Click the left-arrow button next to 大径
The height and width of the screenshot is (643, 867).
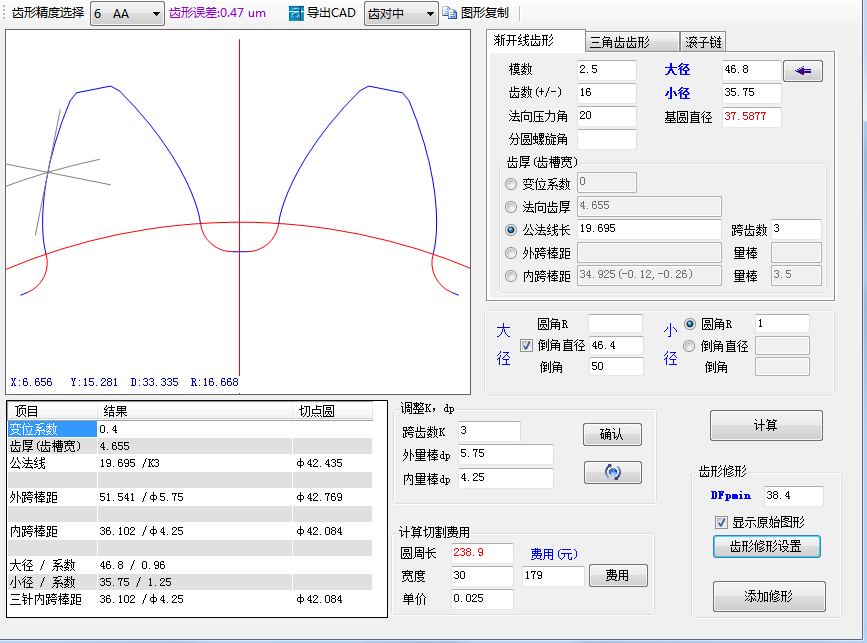(803, 71)
